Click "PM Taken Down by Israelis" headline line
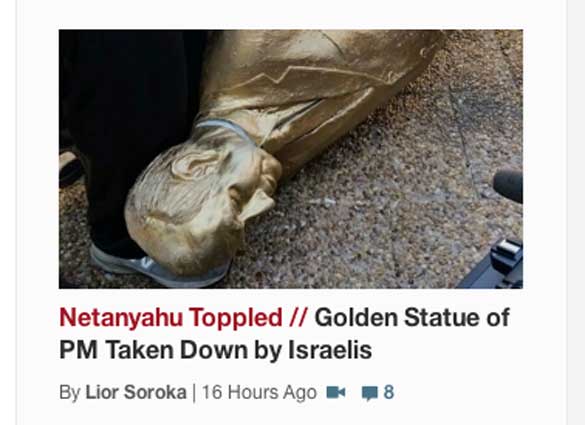The width and height of the screenshot is (585, 425). (x=216, y=350)
